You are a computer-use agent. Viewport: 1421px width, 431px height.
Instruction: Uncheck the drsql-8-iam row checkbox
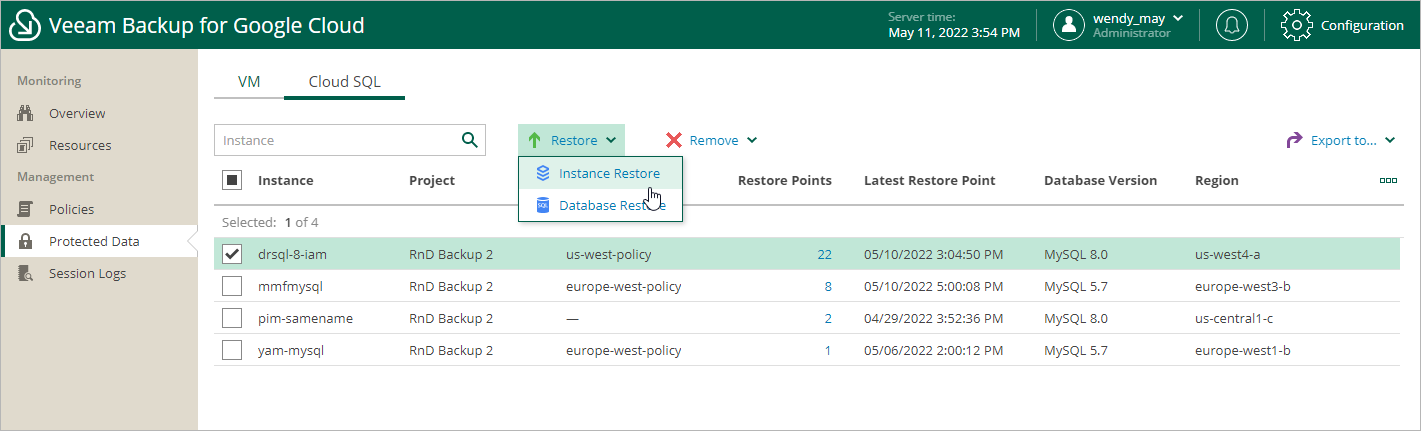[x=231, y=254]
